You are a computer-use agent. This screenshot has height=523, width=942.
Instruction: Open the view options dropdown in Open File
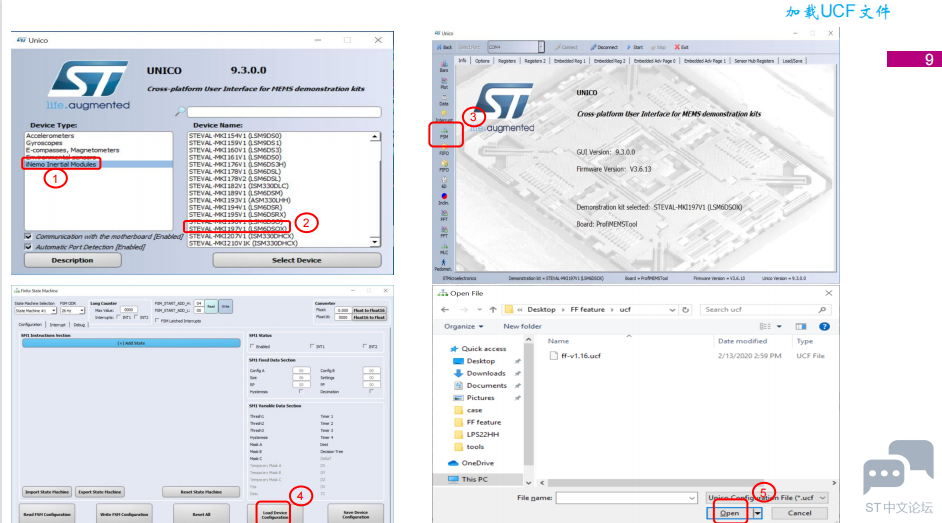[779, 326]
